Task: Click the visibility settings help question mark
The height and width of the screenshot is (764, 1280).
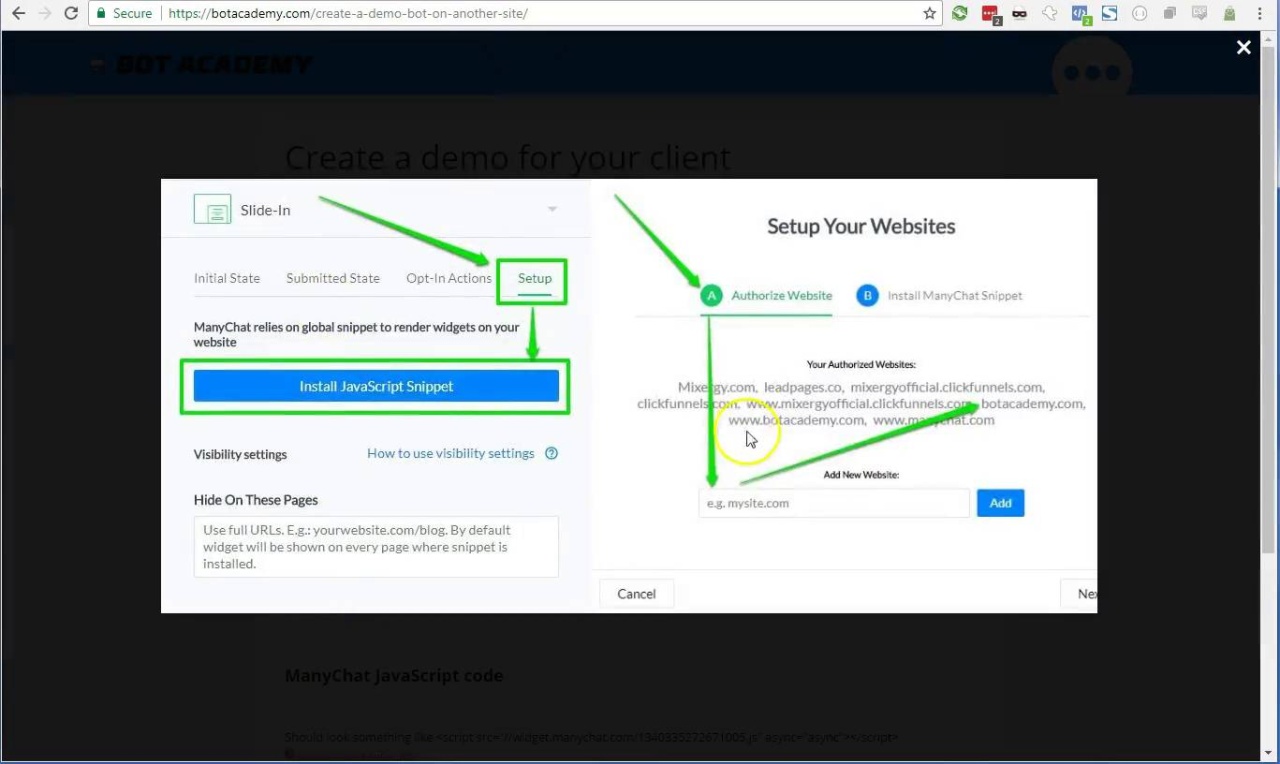Action: pyautogui.click(x=551, y=453)
